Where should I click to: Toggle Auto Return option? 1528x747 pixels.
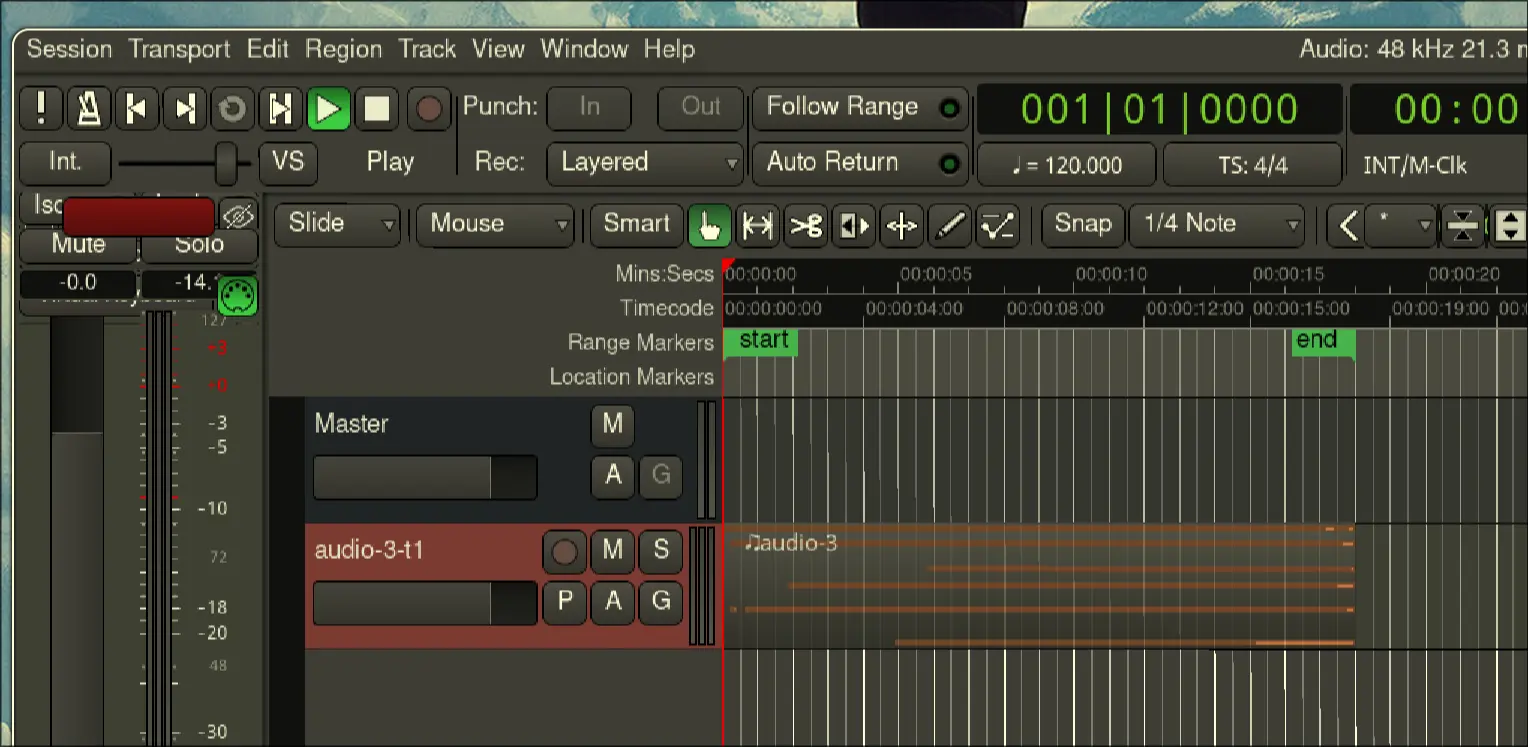tap(858, 163)
